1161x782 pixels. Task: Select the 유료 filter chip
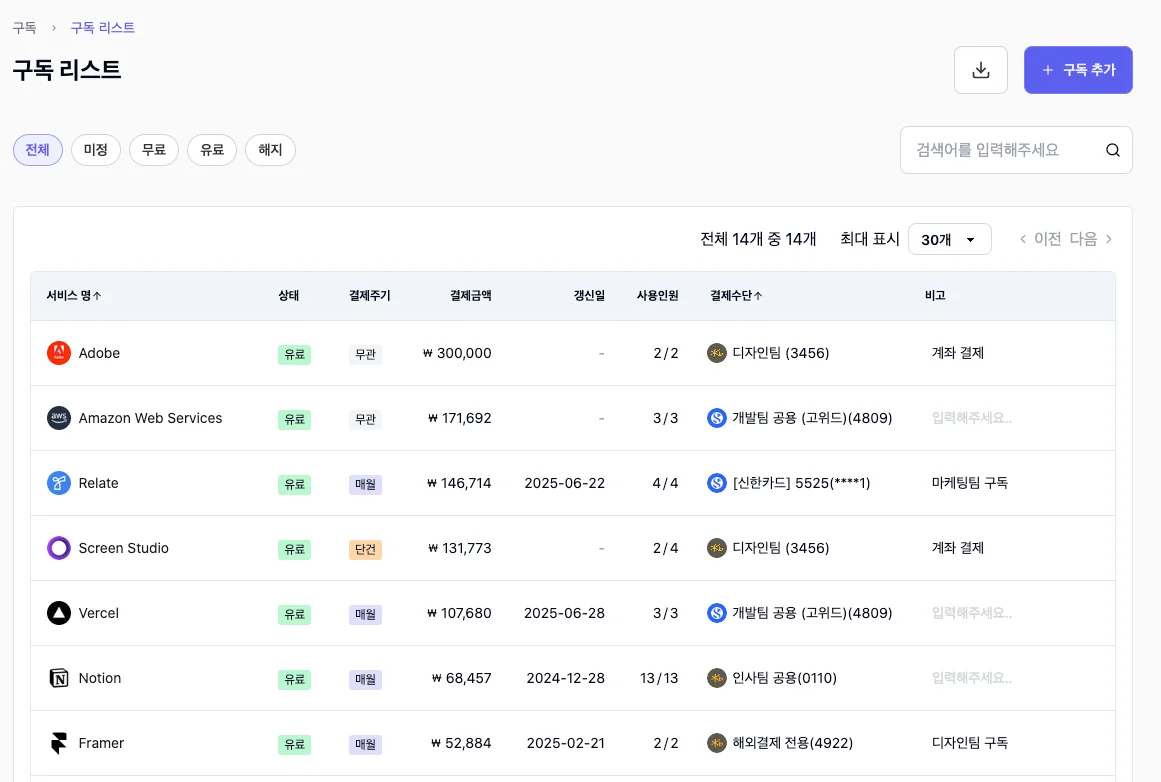212,149
